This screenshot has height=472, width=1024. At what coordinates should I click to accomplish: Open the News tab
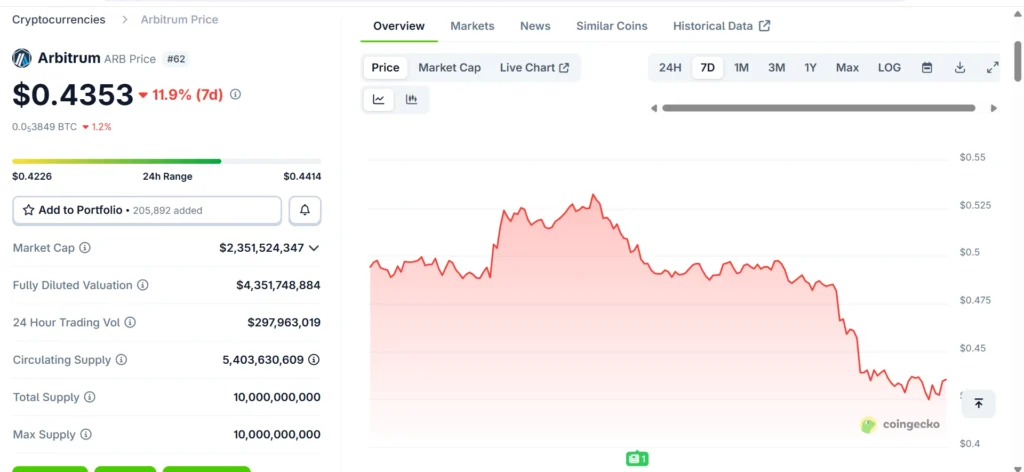(x=536, y=26)
